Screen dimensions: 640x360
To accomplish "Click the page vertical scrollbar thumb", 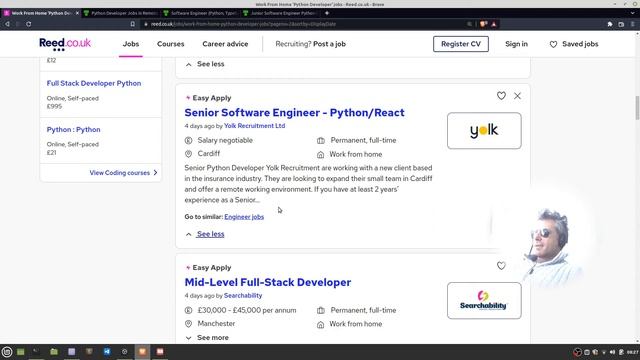I will point(637,107).
